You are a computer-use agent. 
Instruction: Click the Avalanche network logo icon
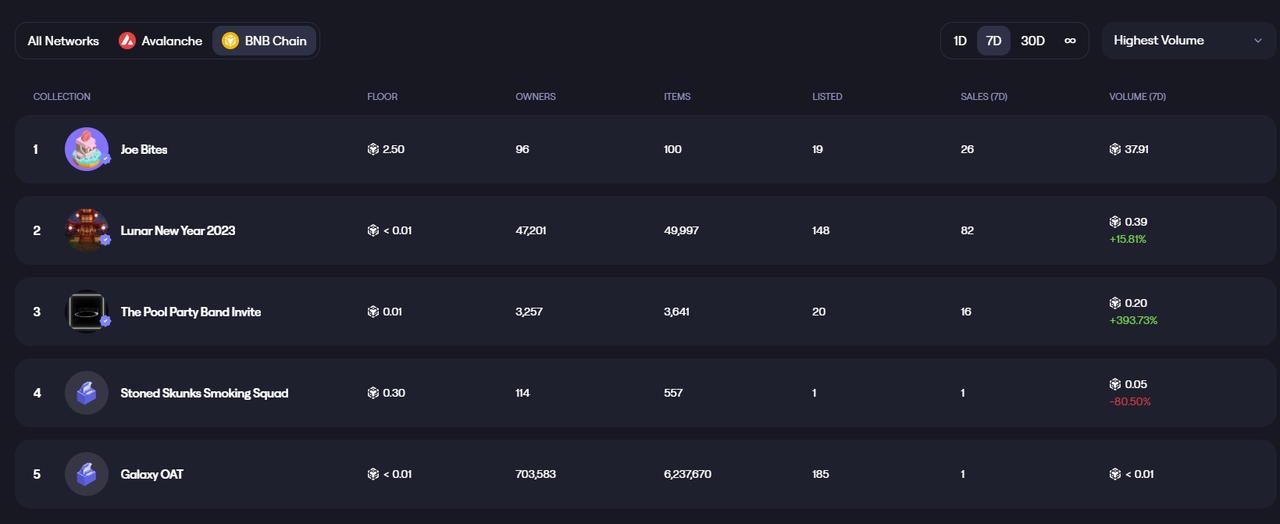pos(127,41)
